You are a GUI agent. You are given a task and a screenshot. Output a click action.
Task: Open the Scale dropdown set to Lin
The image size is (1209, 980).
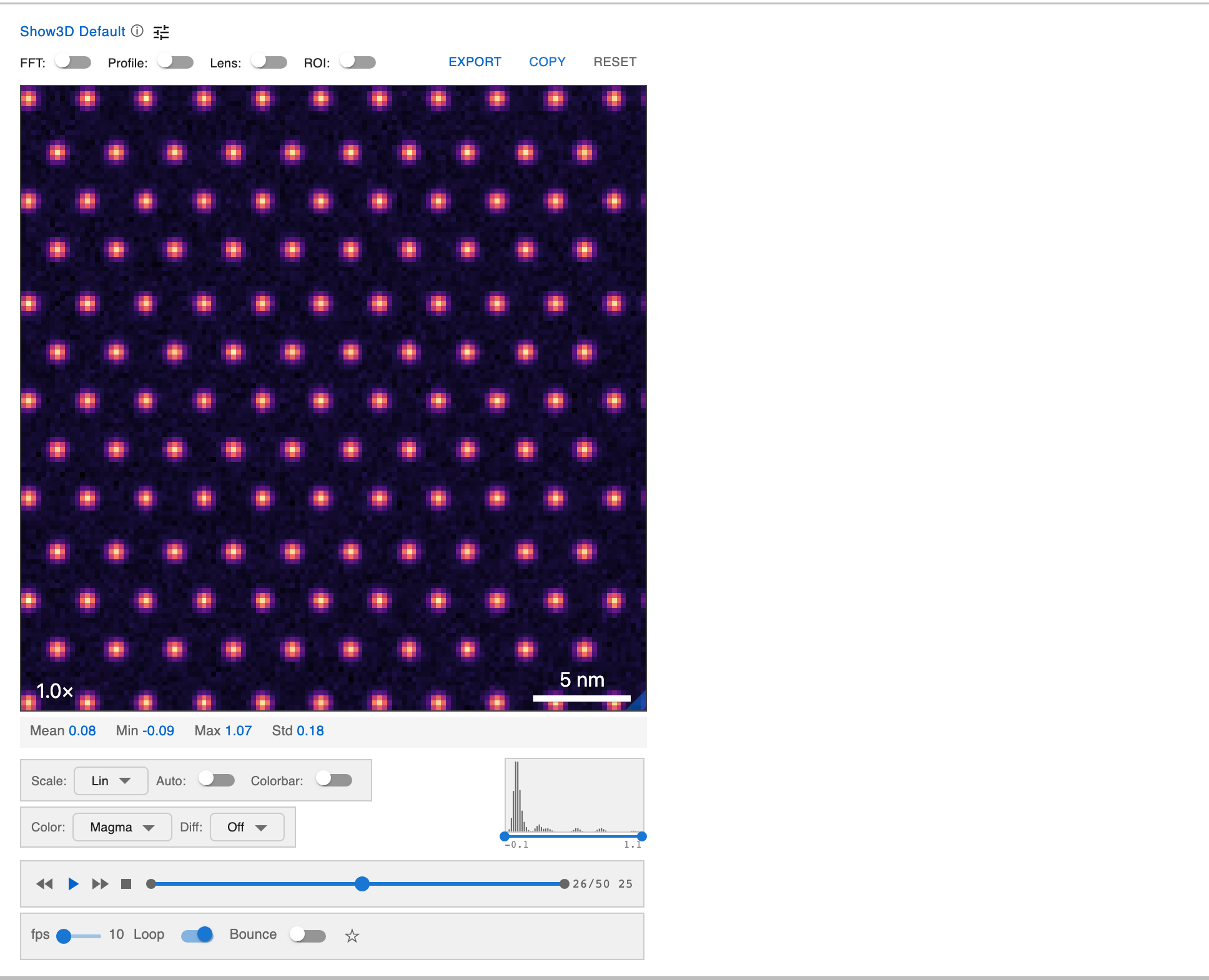tap(111, 780)
